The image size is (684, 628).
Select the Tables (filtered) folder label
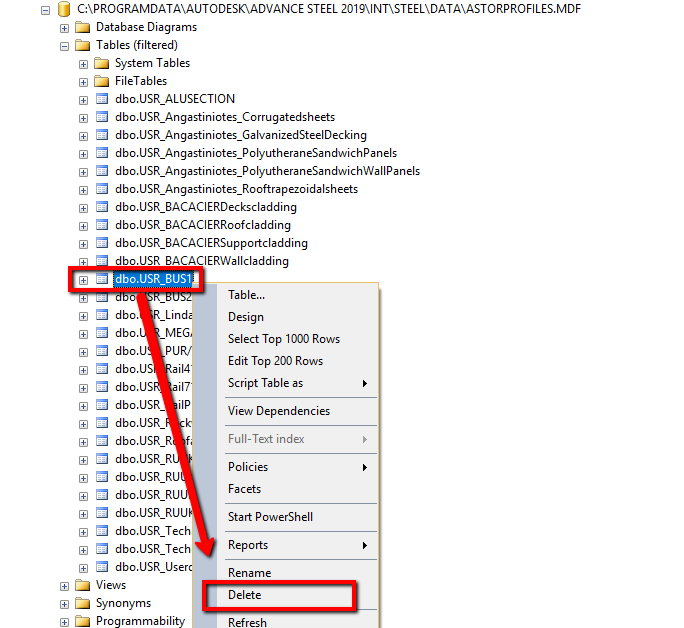137,45
